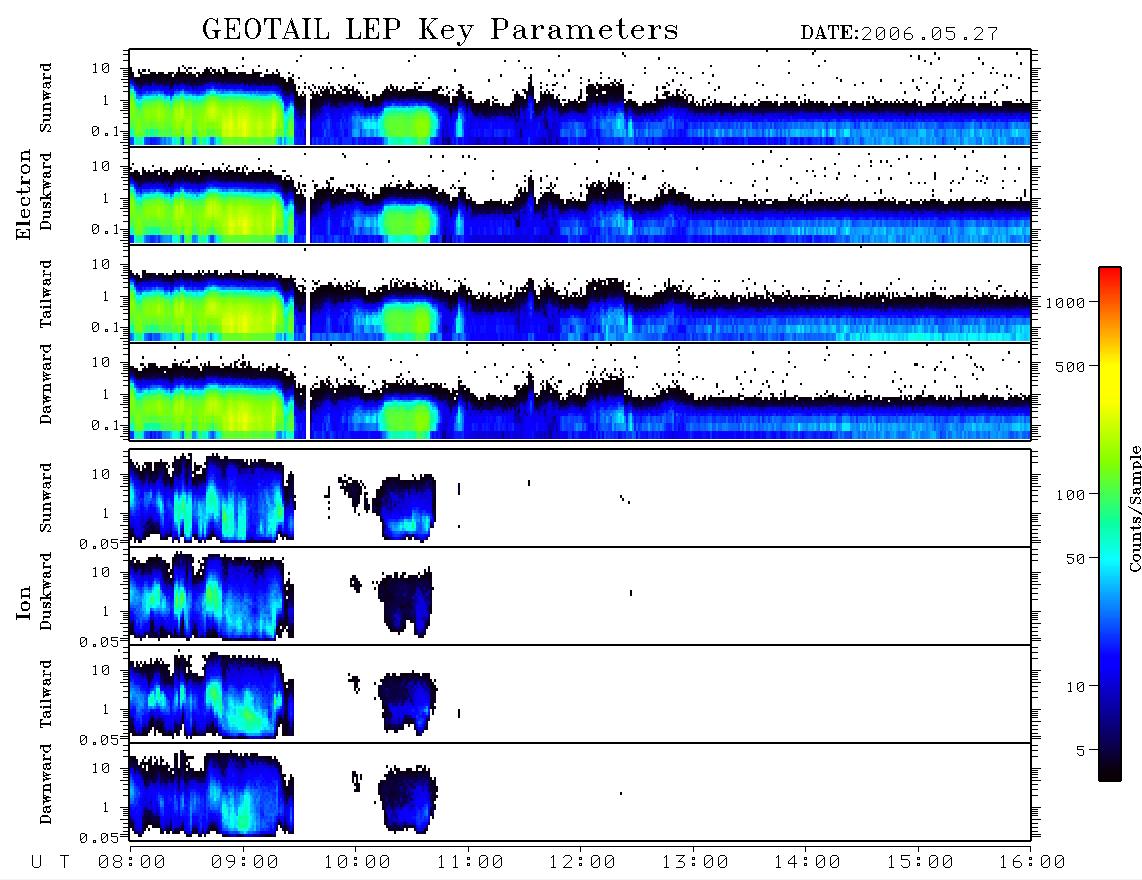
Task: Click the 50 color bar tick label
Action: pos(1075,559)
